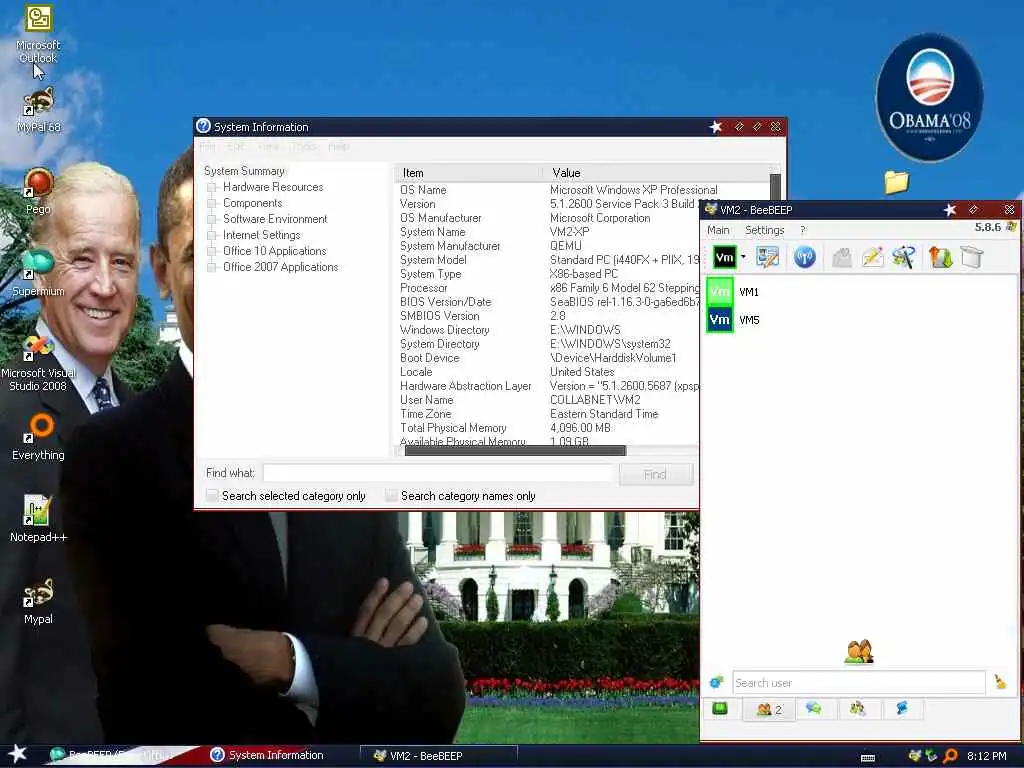Viewport: 1024px width, 768px height.
Task: Switch to the chats tab in BeeBEEP
Action: 814,709
